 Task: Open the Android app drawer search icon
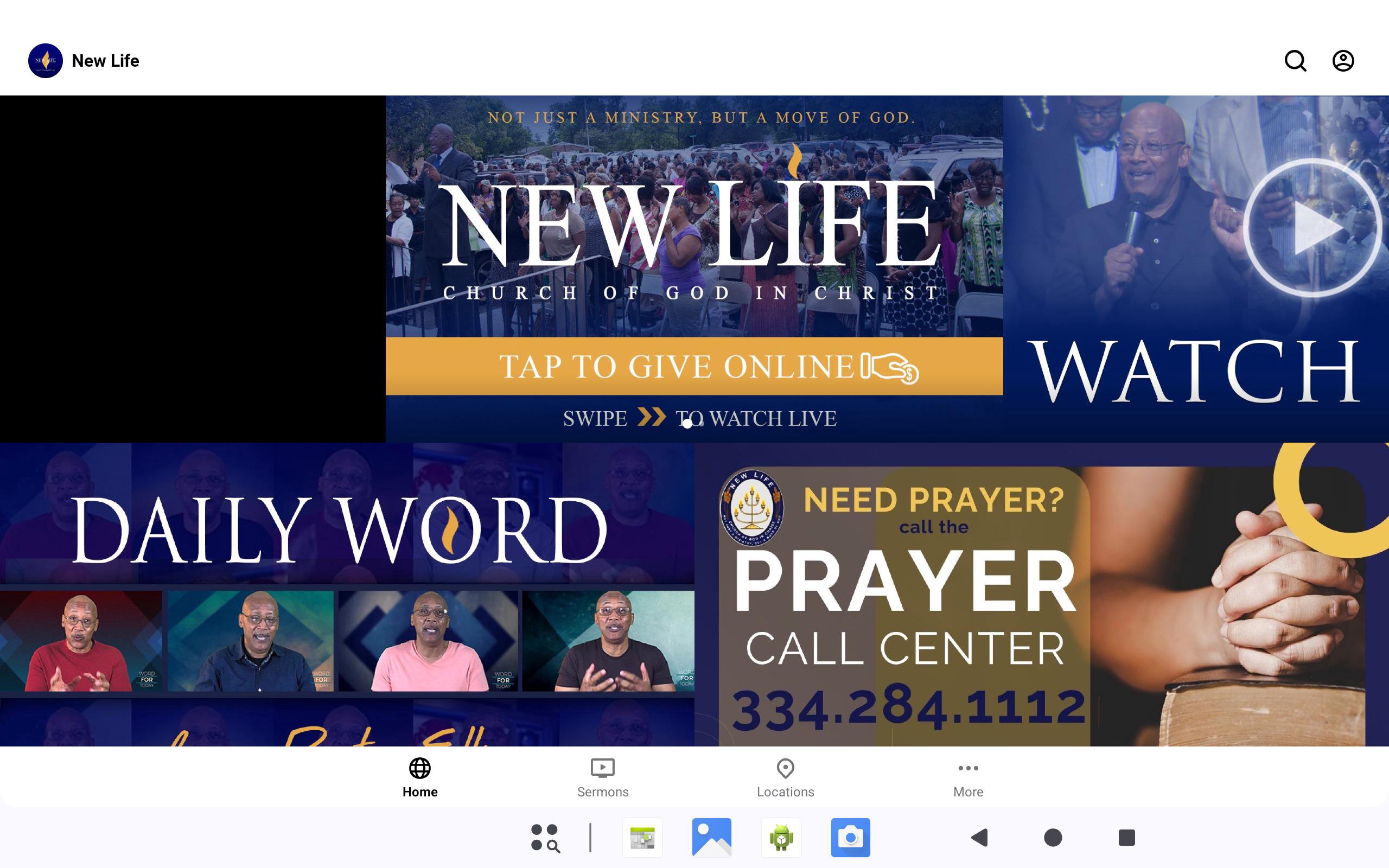[x=545, y=838]
